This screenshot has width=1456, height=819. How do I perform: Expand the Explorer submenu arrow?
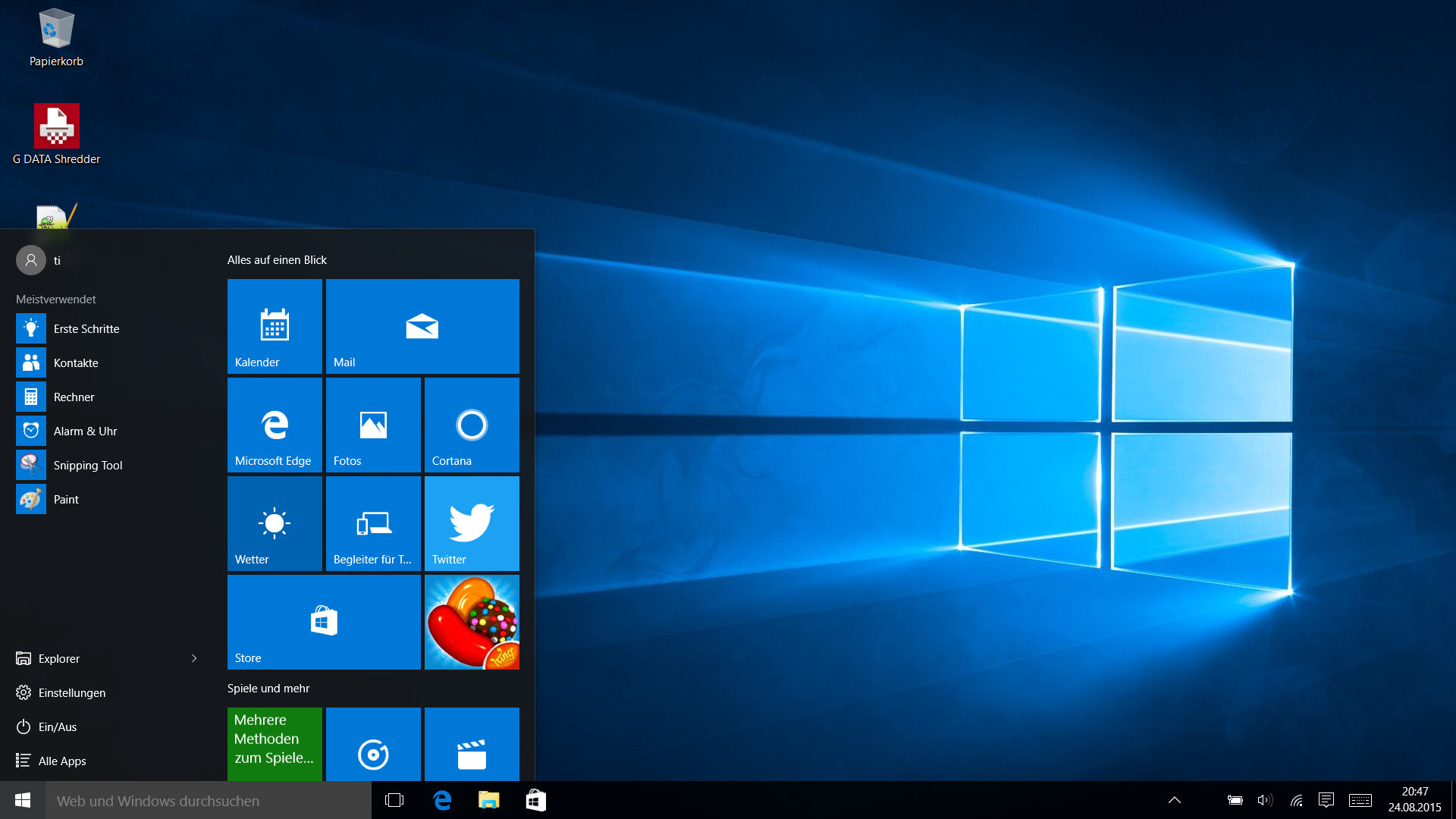pos(194,658)
